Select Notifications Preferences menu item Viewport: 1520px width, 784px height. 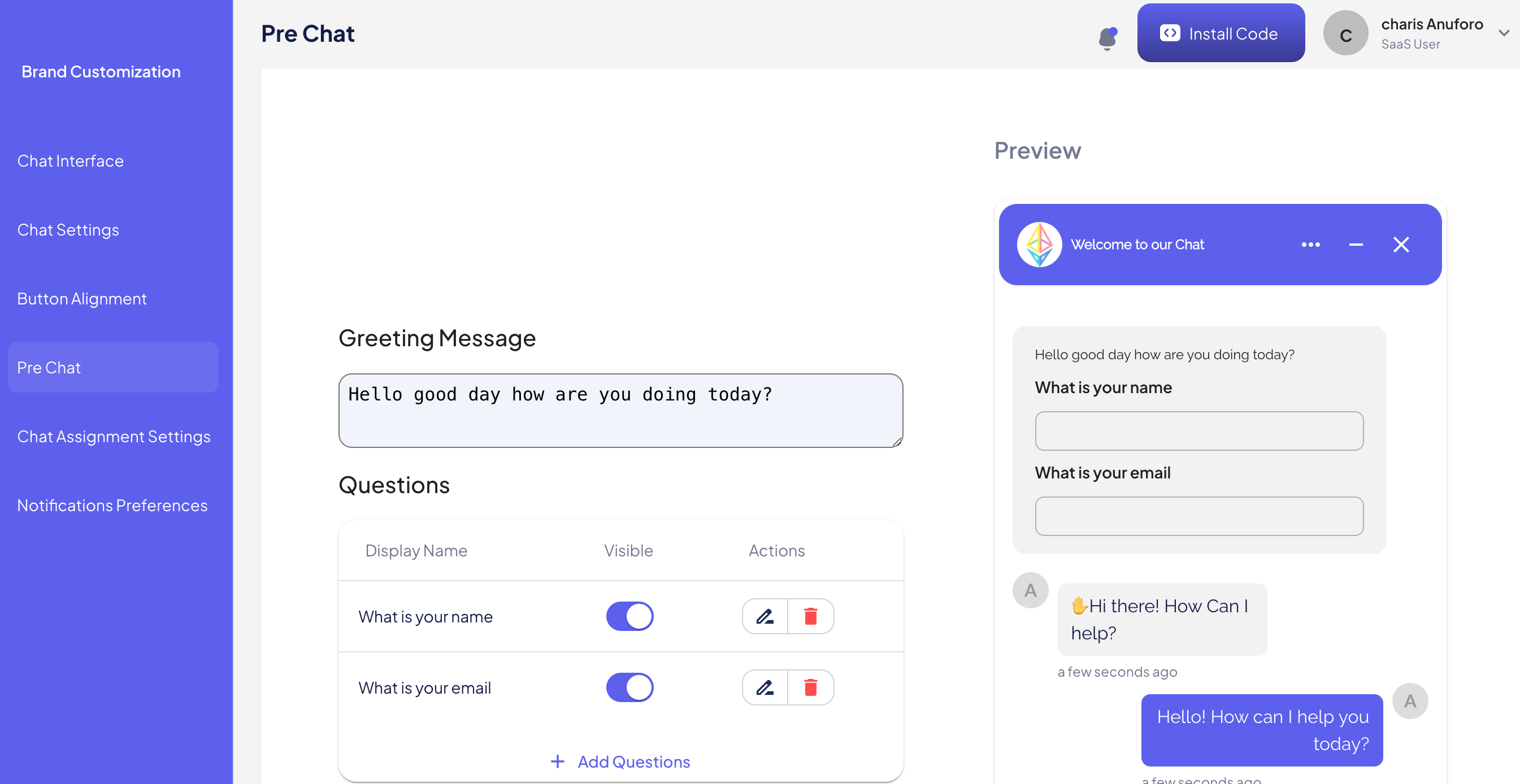click(112, 506)
